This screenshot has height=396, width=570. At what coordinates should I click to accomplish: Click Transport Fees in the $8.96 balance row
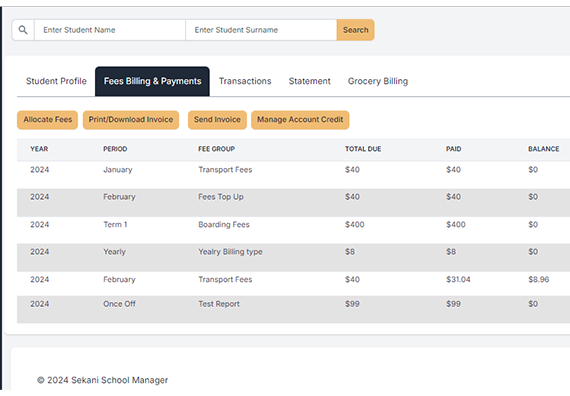pos(225,280)
